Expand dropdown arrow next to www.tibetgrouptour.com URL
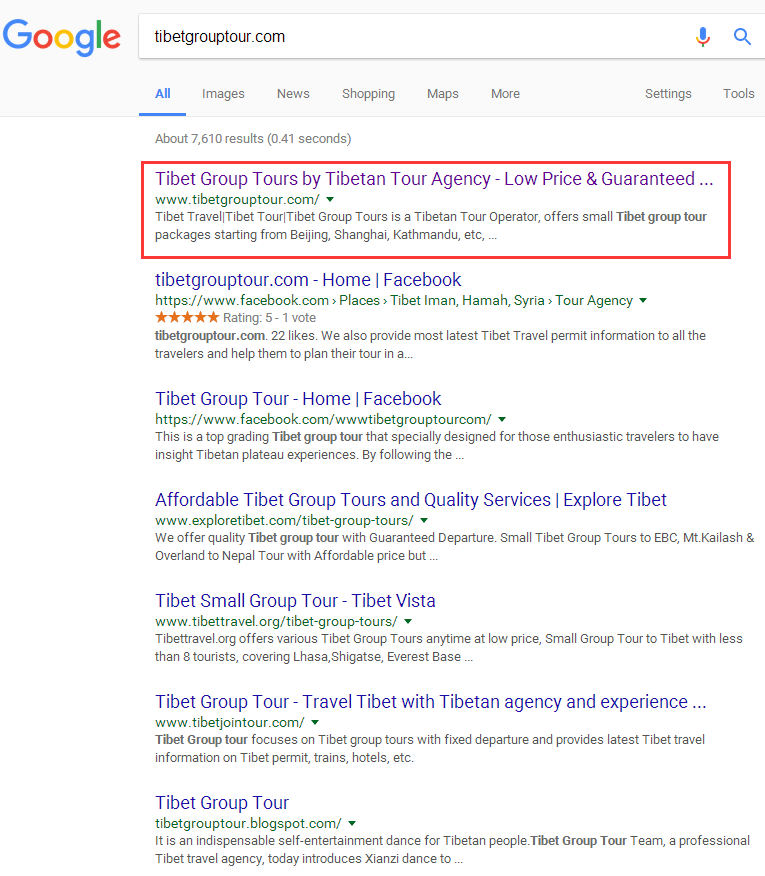Screen dimensions: 765x876 (x=331, y=200)
